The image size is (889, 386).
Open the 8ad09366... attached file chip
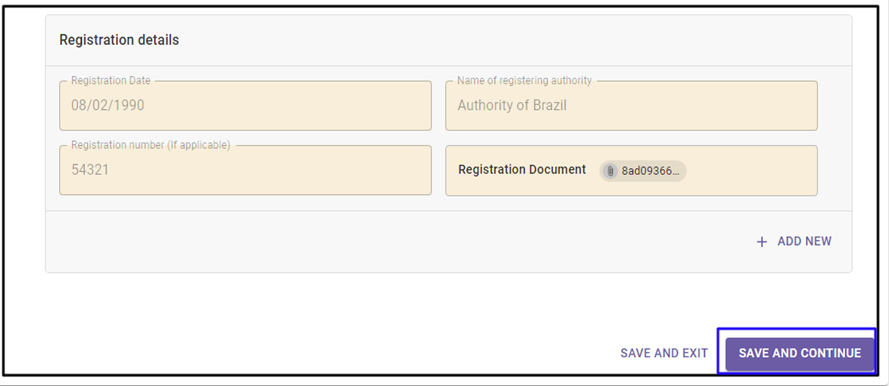pos(643,171)
